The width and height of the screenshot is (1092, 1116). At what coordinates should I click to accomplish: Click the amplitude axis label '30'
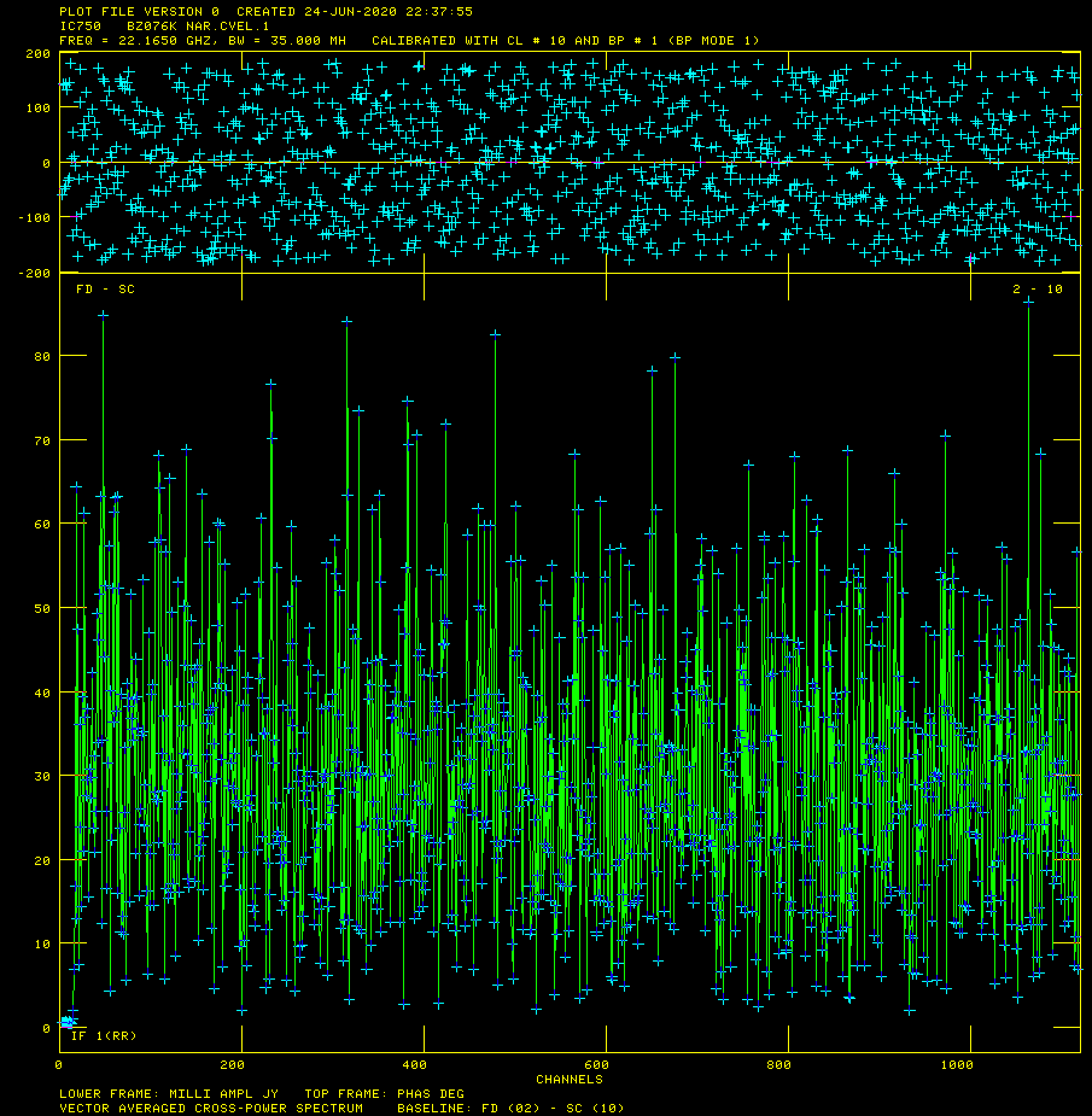(x=42, y=776)
